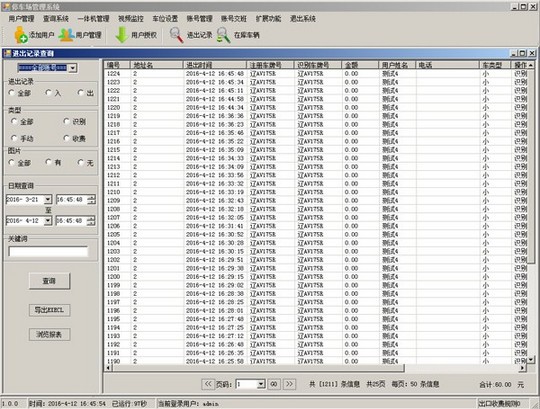Click the 关键词 keyword input field
Image resolution: width=540 pixels, height=409 pixels.
(x=48, y=251)
